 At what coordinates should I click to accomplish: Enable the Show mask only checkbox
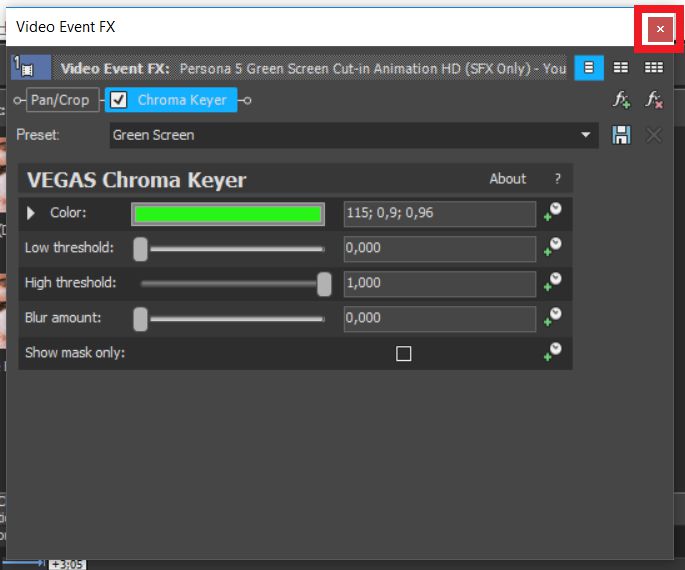(404, 353)
